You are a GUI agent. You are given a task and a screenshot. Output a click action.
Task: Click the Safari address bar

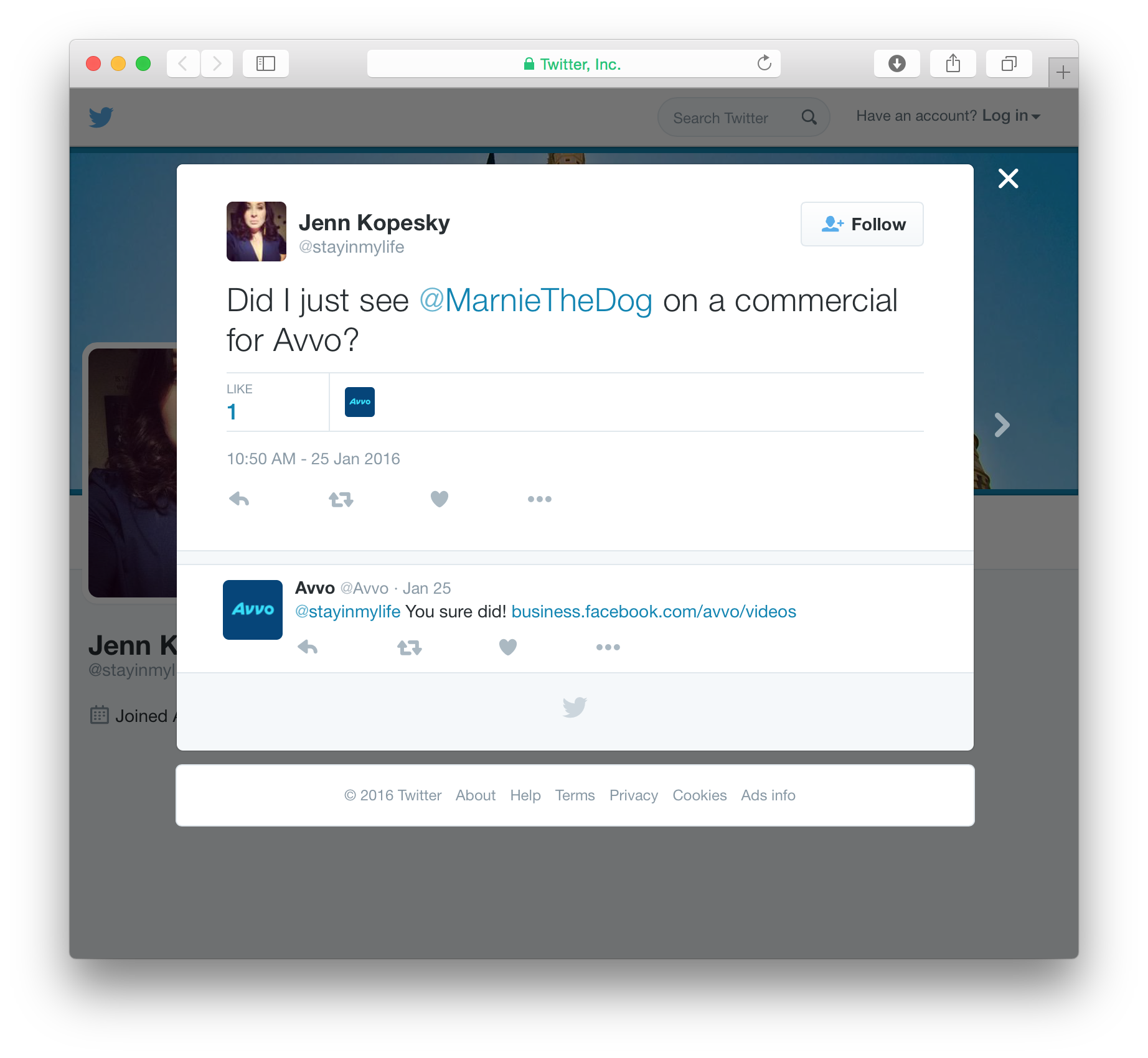[574, 63]
